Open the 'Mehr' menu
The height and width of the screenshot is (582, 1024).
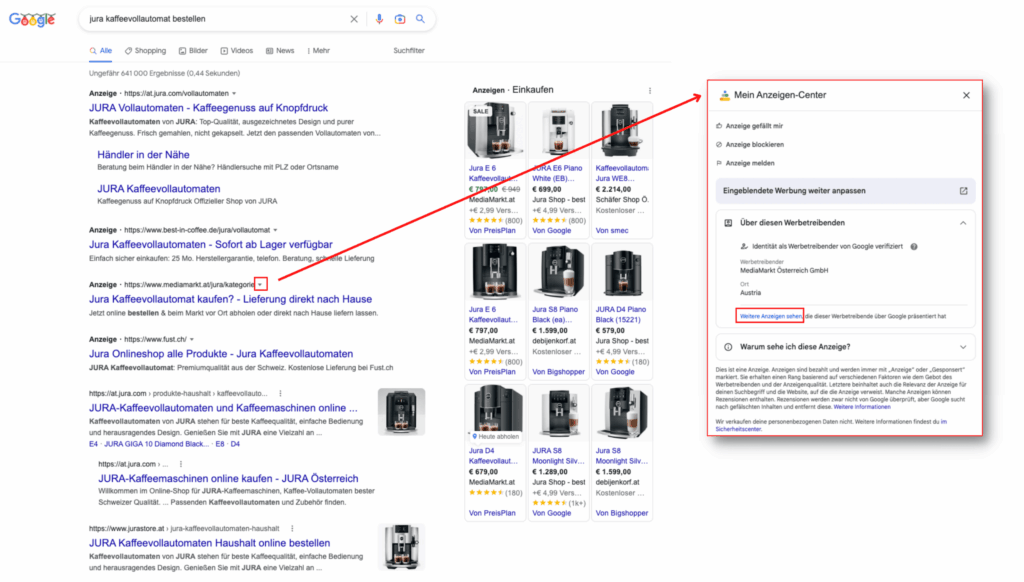tap(319, 50)
